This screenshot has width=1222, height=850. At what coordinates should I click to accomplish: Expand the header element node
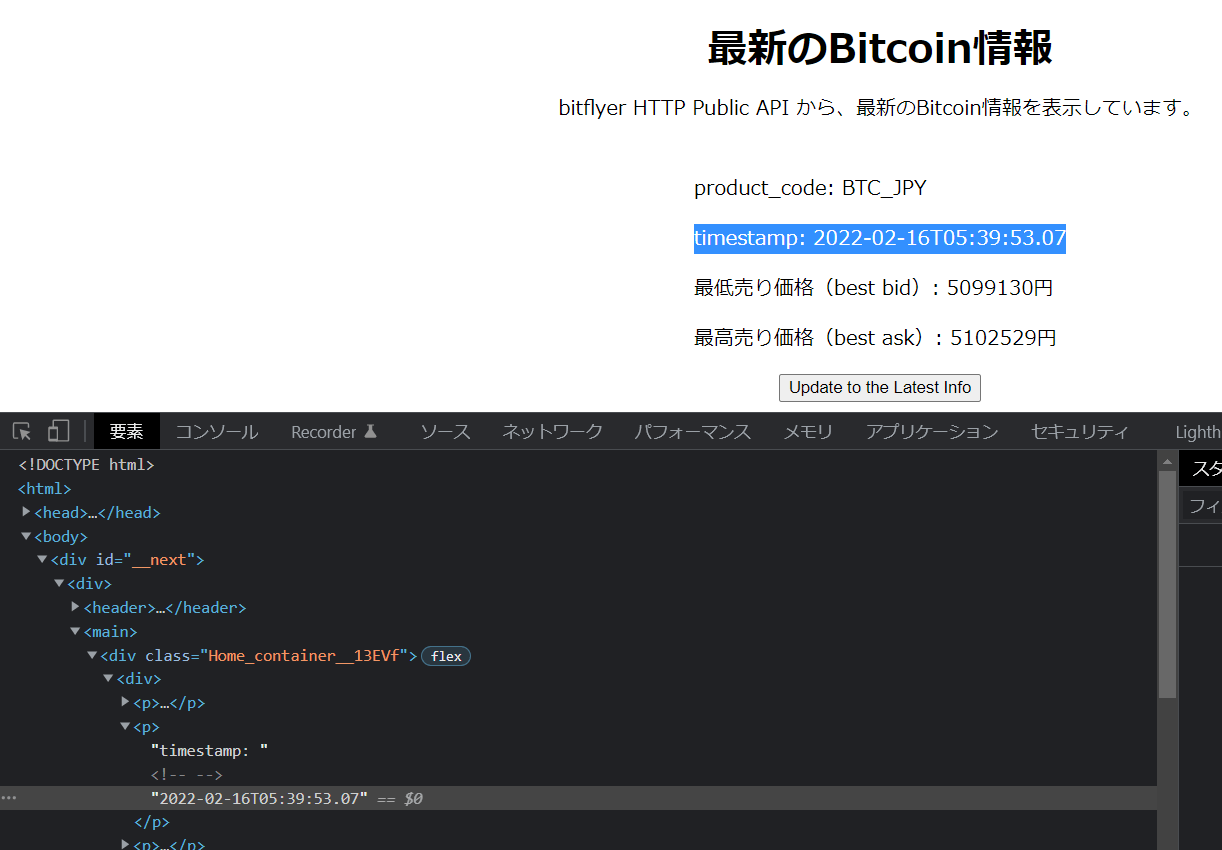(x=75, y=607)
